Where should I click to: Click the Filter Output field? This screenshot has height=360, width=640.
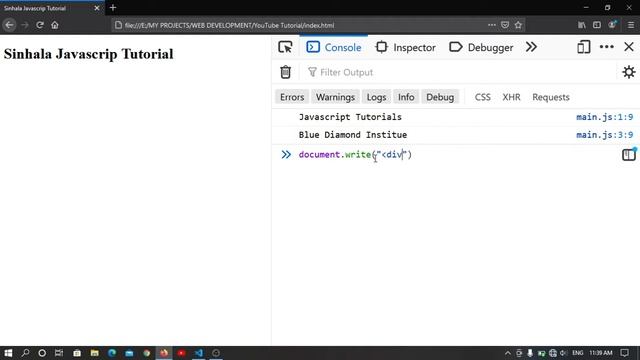click(x=457, y=72)
